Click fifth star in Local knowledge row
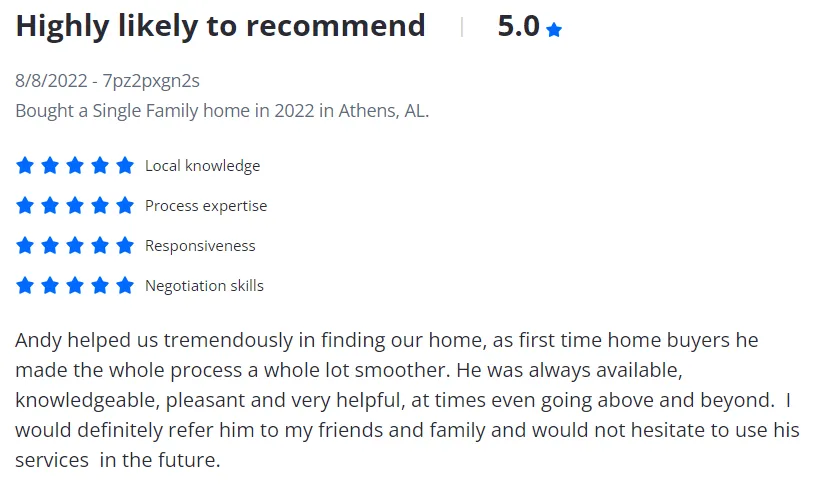827x490 pixels. (125, 165)
